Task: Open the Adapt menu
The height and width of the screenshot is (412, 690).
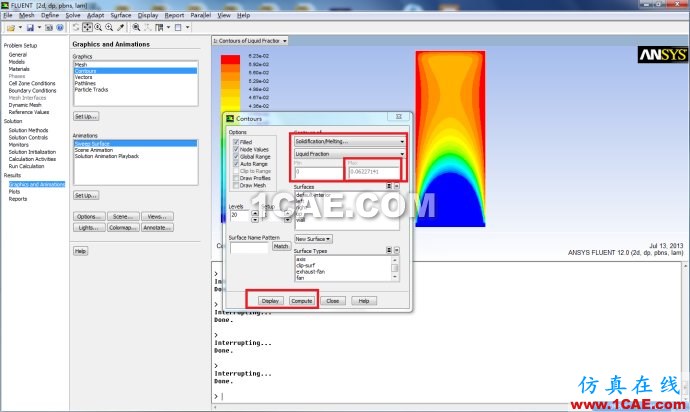Action: point(95,15)
